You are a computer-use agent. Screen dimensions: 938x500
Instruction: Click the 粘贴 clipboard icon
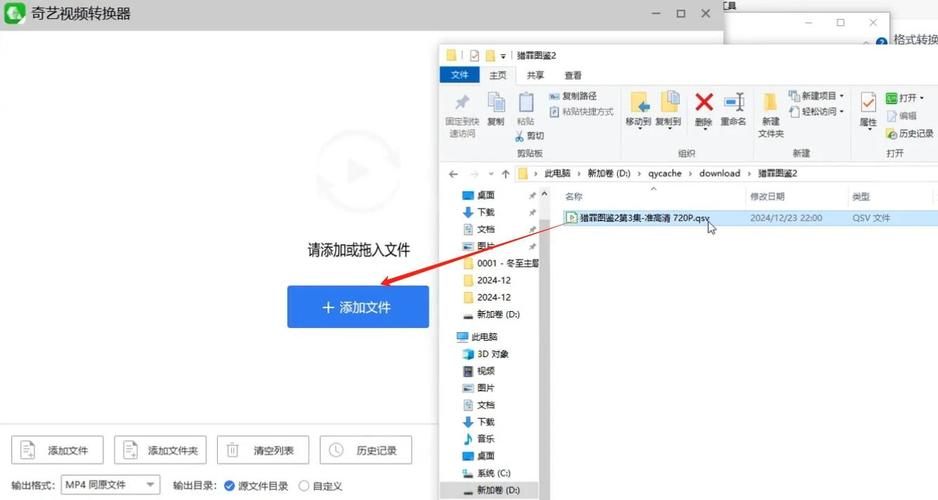click(x=526, y=102)
